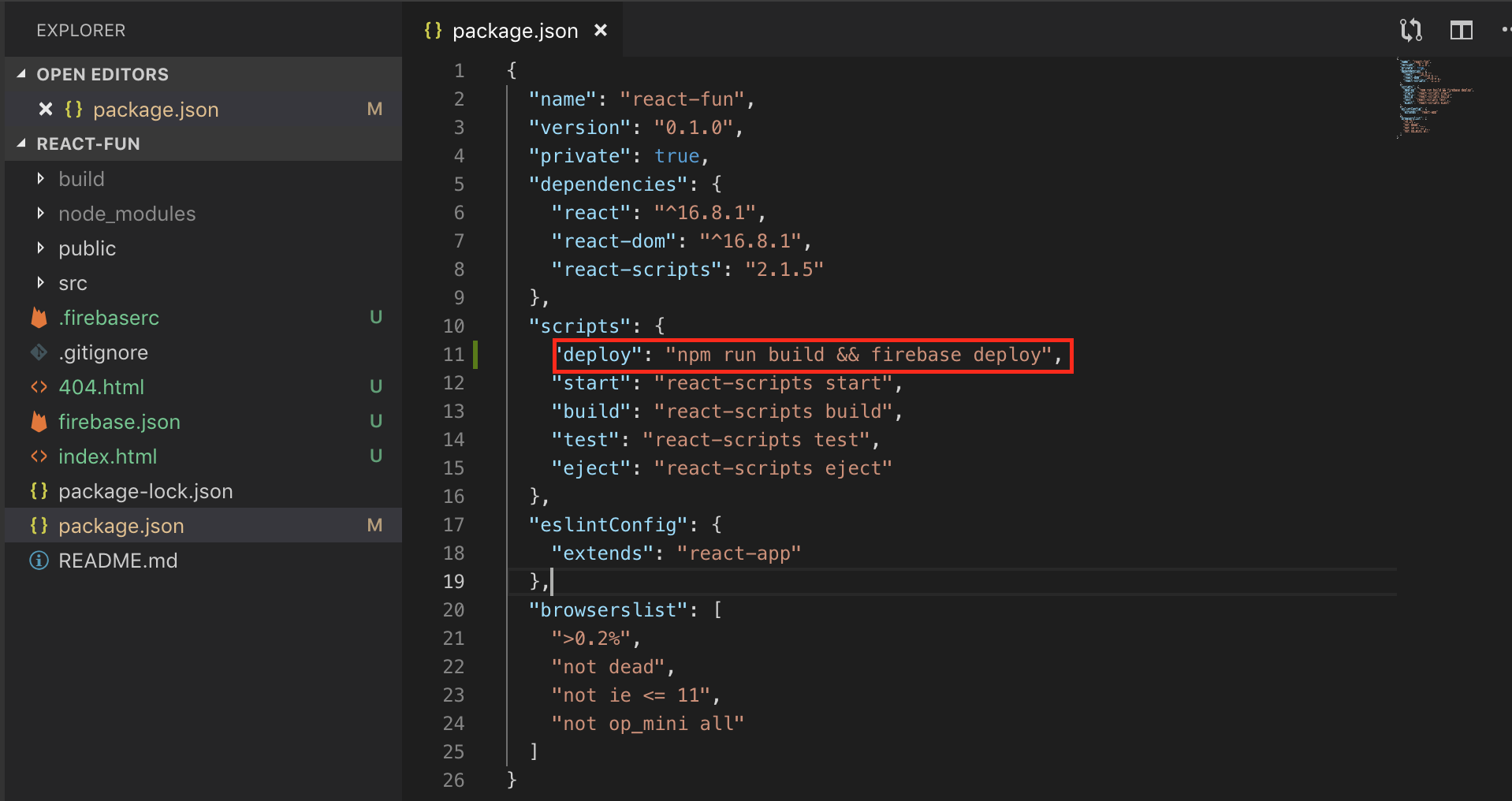The image size is (1512, 801).
Task: Click the braces icon beside package-lock.json
Action: click(x=39, y=491)
